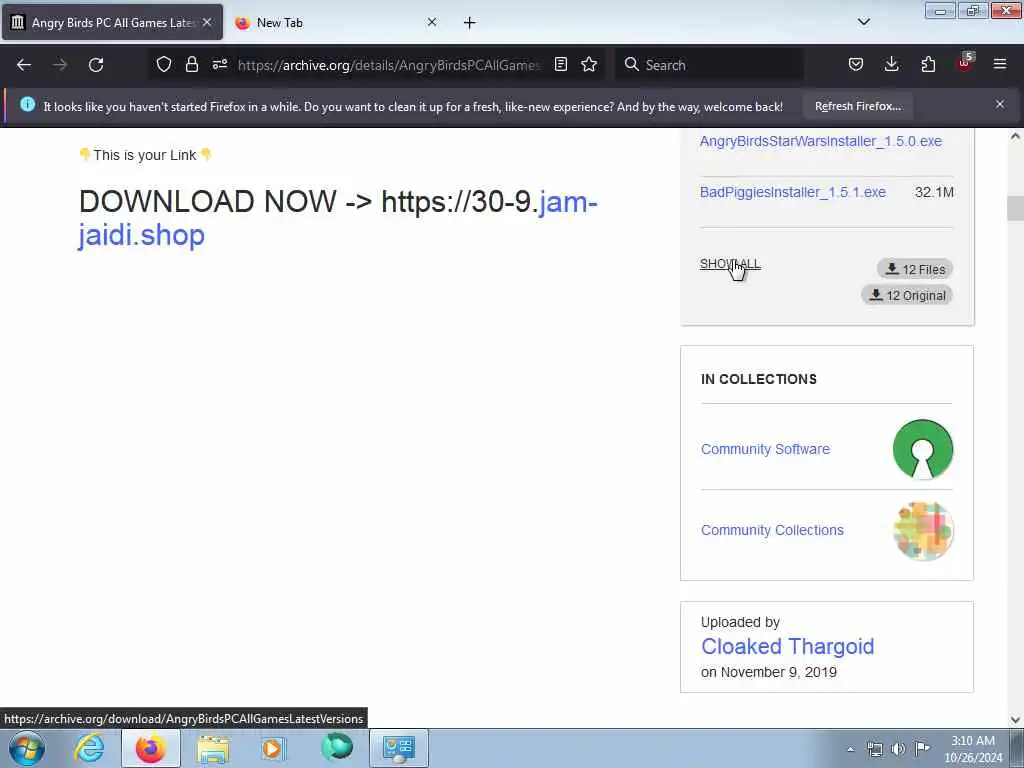This screenshot has width=1024, height=768.
Task: Open the Action Center flag icon
Action: pos(922,748)
